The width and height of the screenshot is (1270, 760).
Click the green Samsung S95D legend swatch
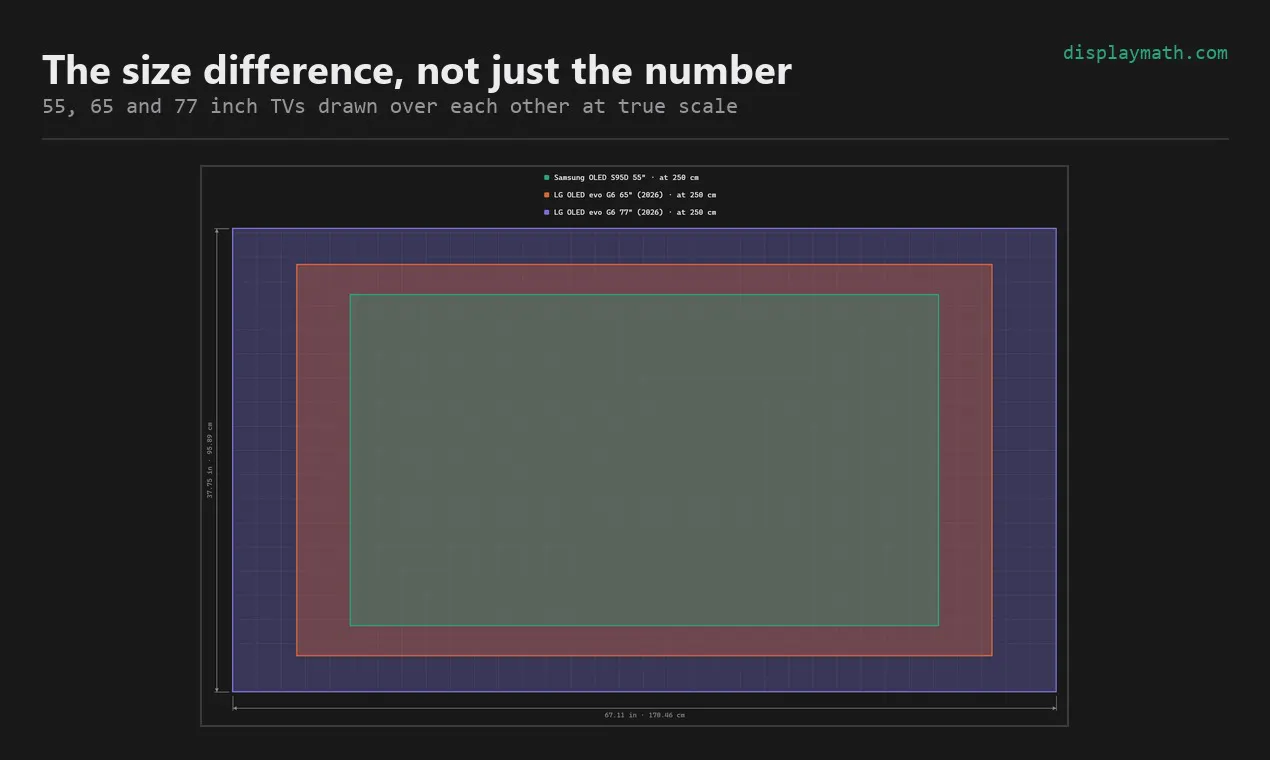[547, 178]
